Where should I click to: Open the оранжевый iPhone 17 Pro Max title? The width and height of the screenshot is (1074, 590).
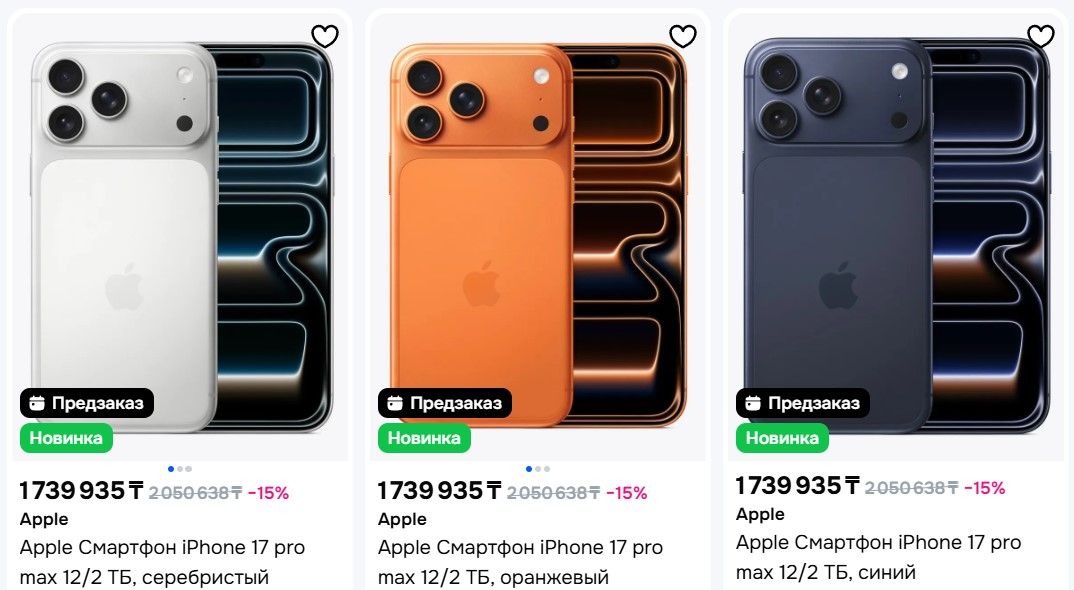[x=520, y=562]
